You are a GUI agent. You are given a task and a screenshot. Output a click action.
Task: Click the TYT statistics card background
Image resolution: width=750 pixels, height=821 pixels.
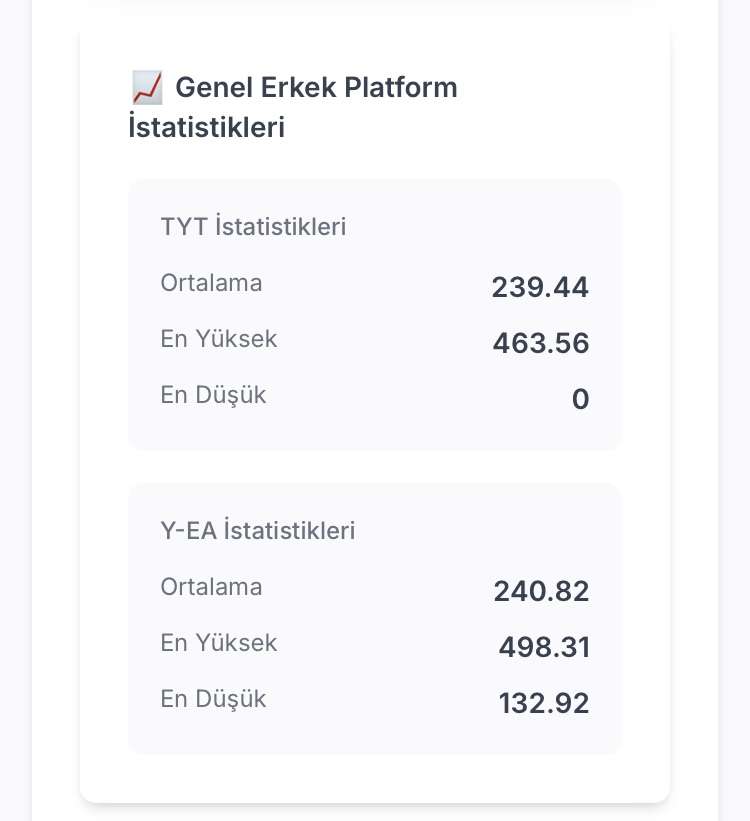(374, 314)
